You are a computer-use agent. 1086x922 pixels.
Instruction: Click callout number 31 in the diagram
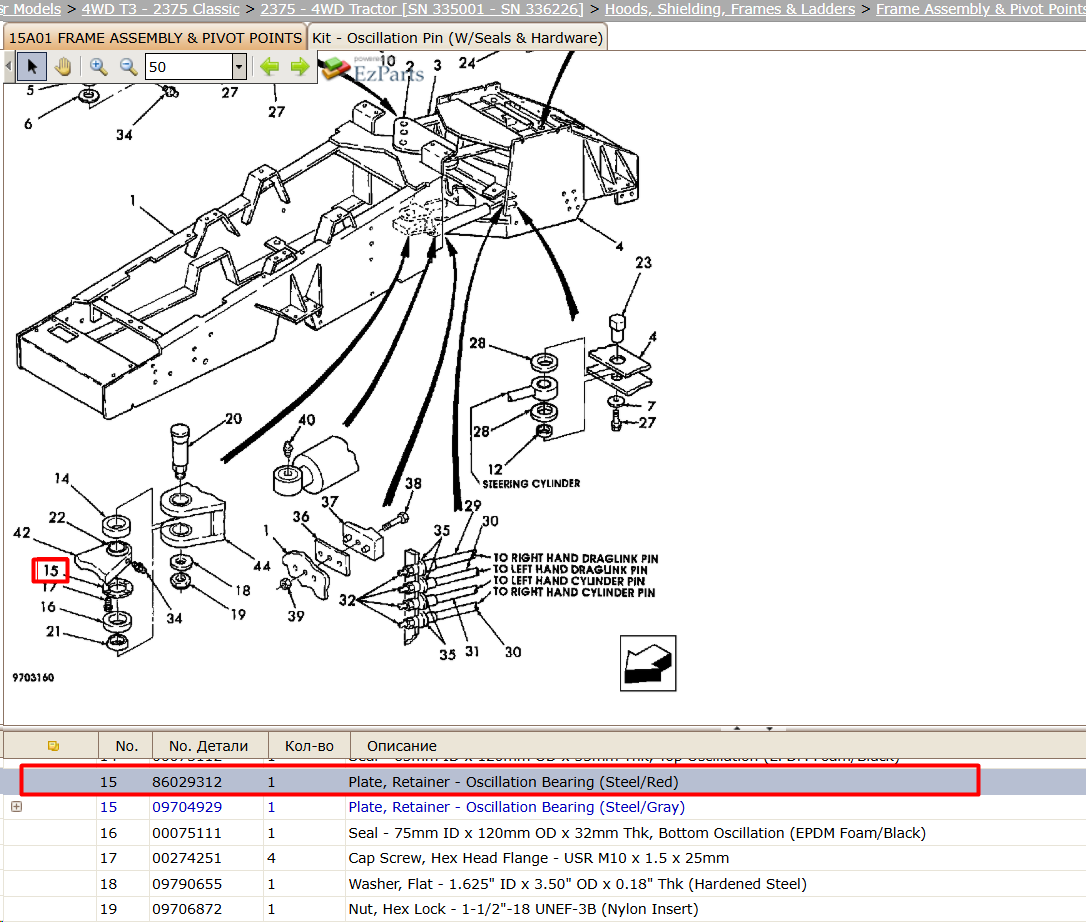click(x=472, y=651)
